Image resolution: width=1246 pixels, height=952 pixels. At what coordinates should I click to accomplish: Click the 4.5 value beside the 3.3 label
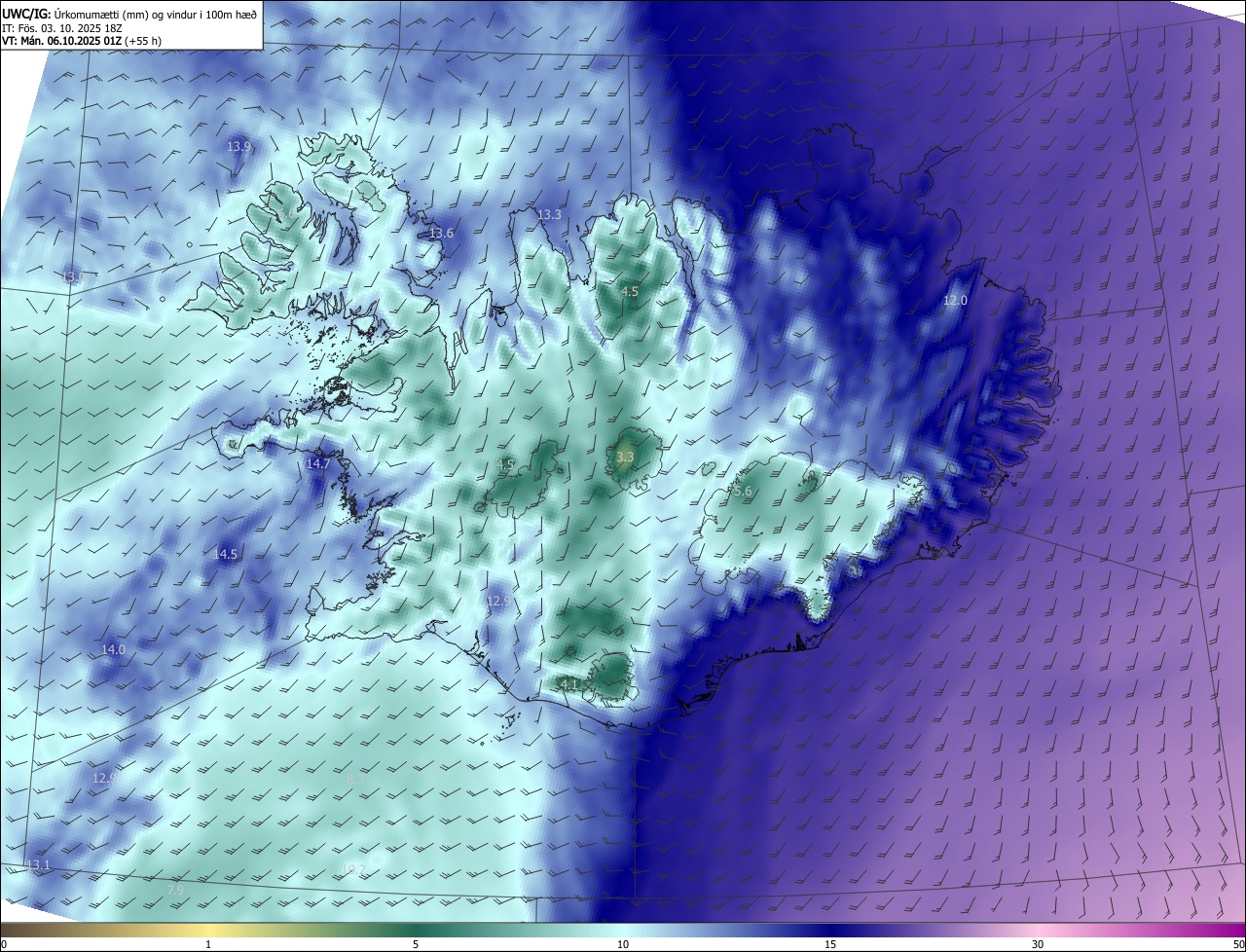click(x=506, y=464)
